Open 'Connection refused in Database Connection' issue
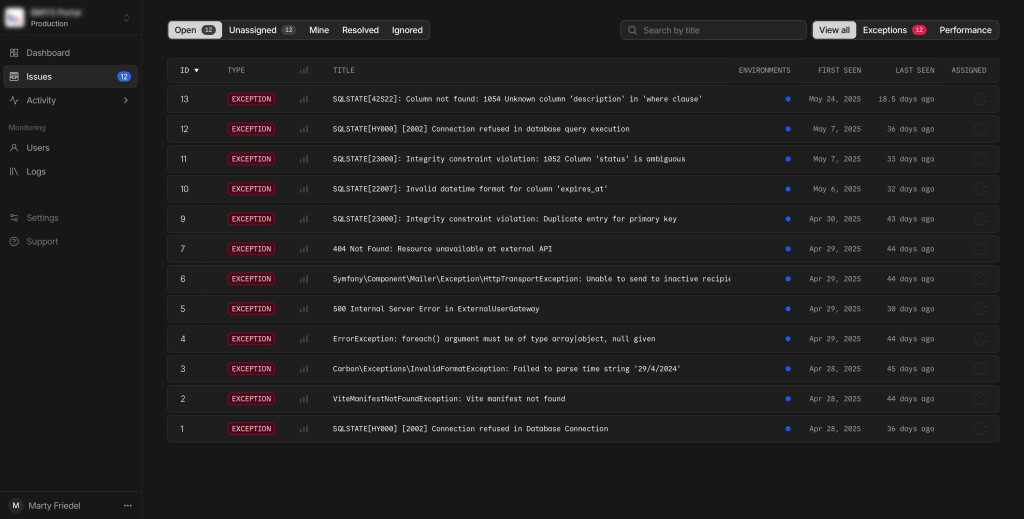This screenshot has width=1024, height=519. [x=470, y=430]
